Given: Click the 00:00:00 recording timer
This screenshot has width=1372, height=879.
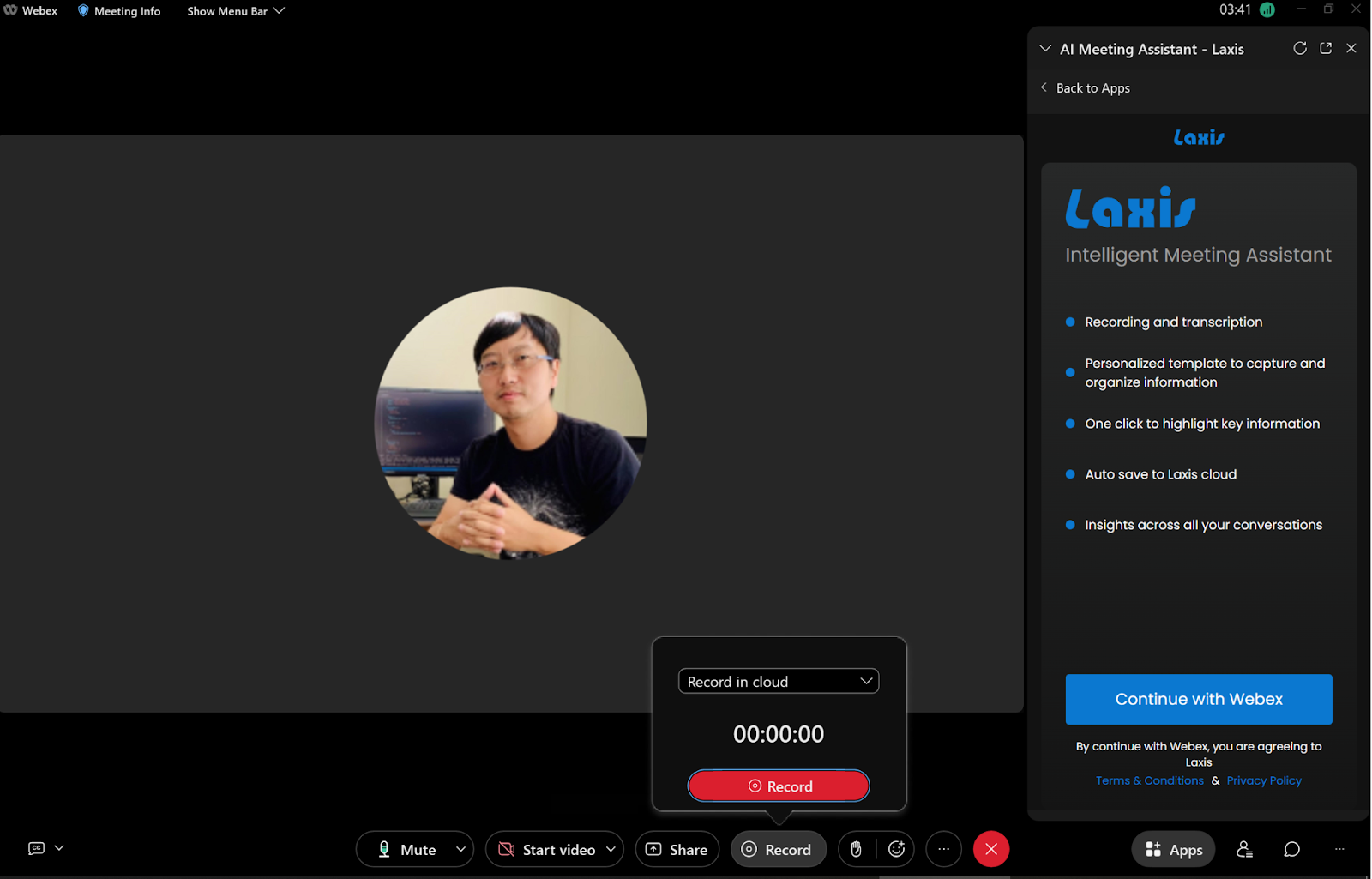Looking at the screenshot, I should (x=779, y=734).
